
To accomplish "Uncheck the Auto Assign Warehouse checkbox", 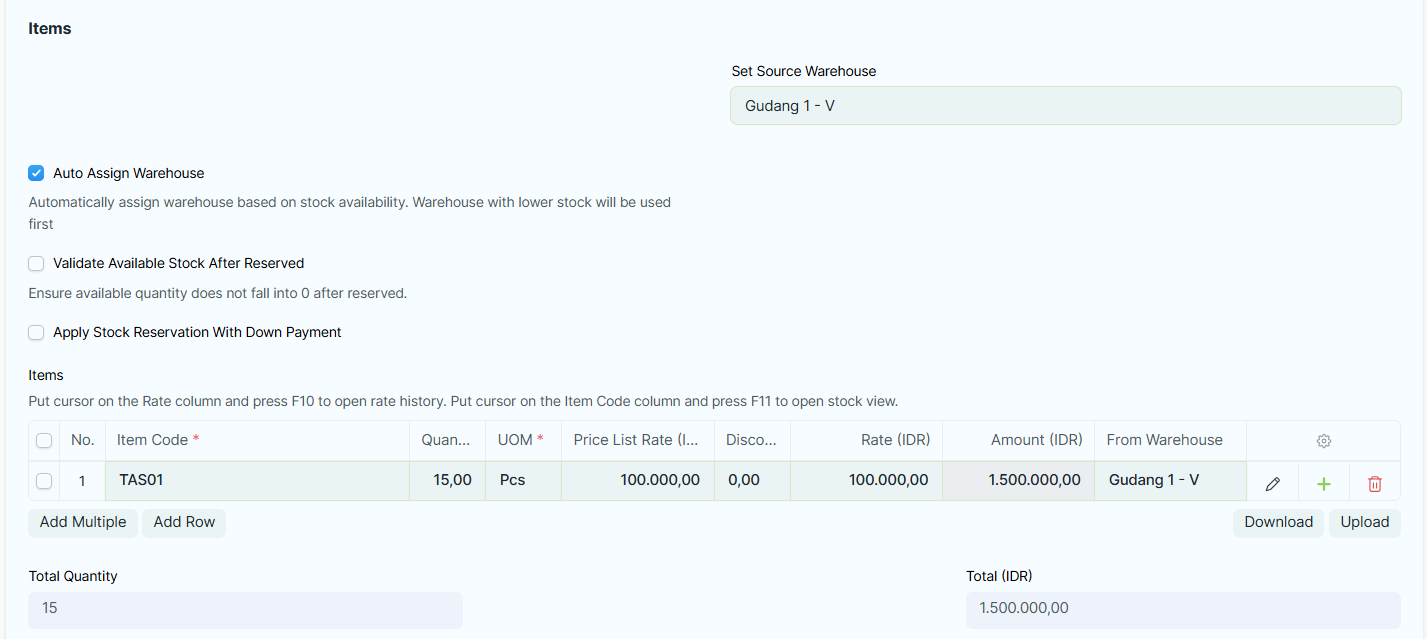I will (36, 173).
